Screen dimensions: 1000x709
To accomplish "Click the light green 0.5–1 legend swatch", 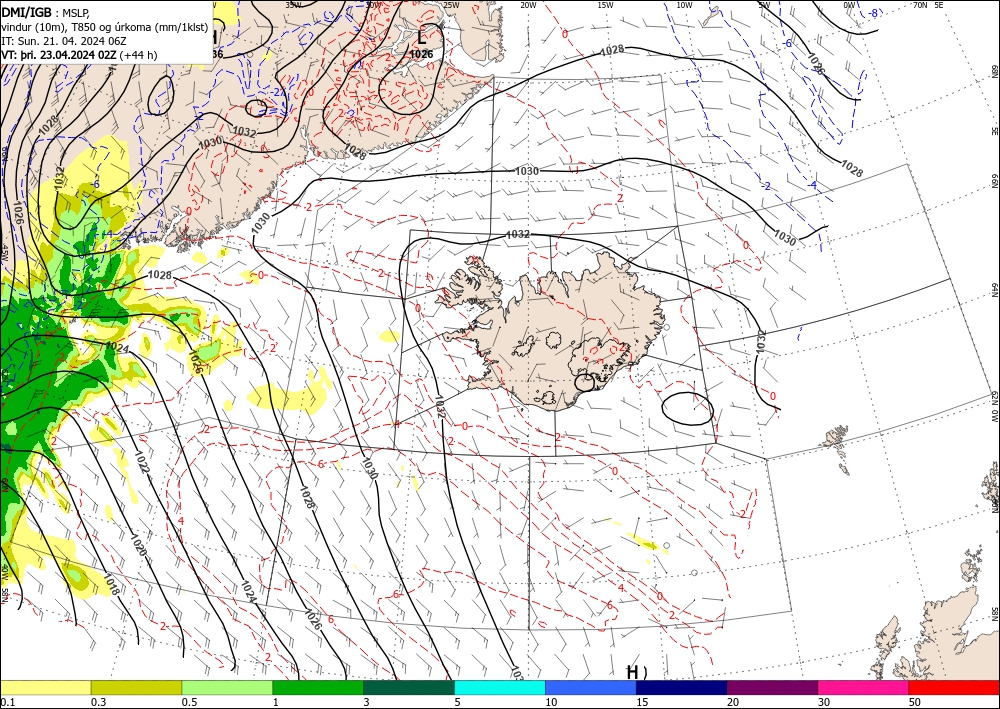I will coord(227,687).
